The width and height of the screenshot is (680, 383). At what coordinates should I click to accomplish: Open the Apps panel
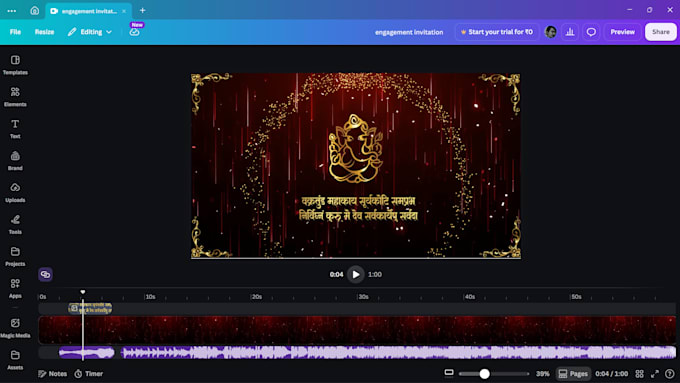point(15,288)
